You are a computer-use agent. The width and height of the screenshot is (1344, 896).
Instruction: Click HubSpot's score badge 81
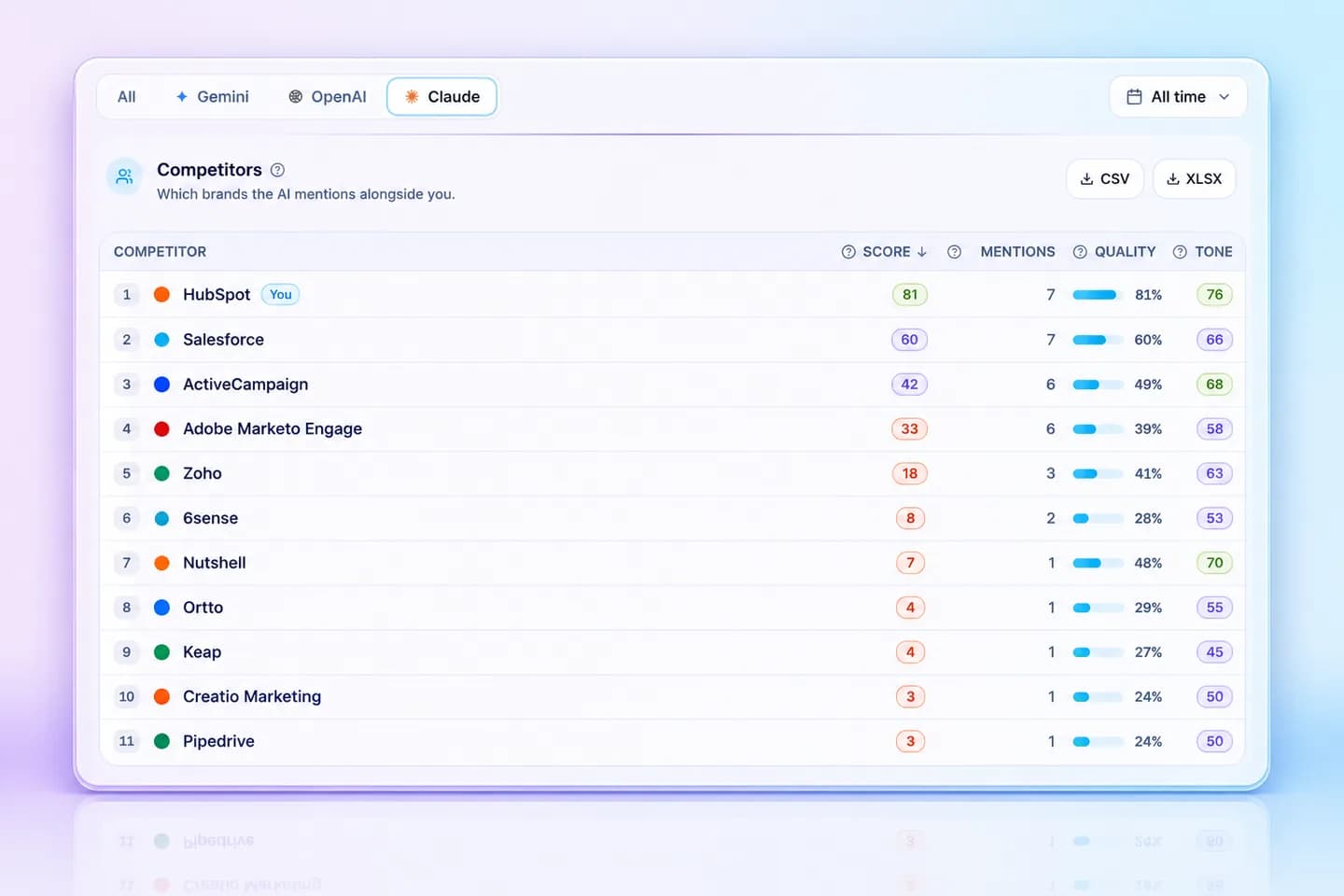click(x=910, y=295)
